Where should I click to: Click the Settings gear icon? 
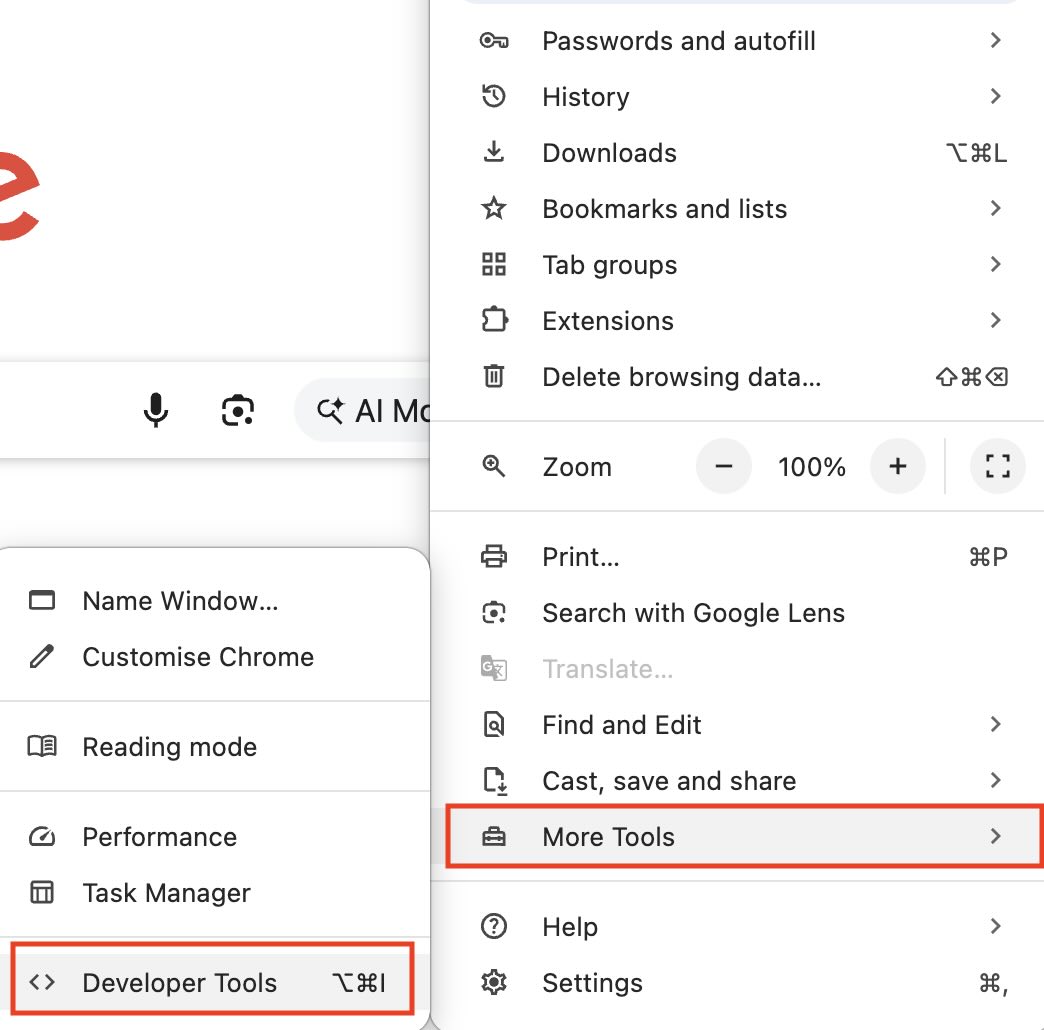pos(494,983)
